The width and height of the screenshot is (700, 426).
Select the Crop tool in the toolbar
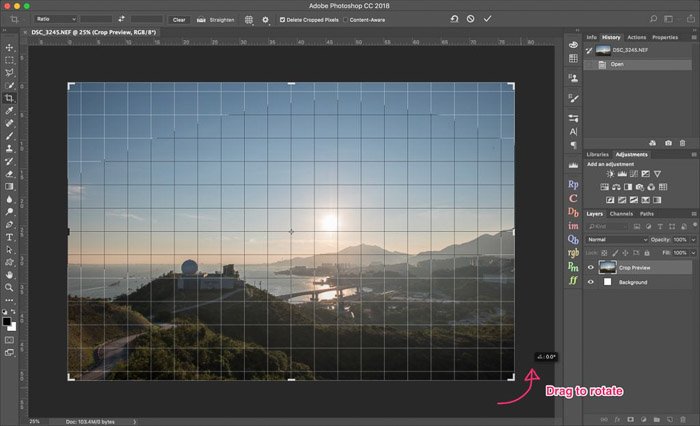pyautogui.click(x=9, y=98)
